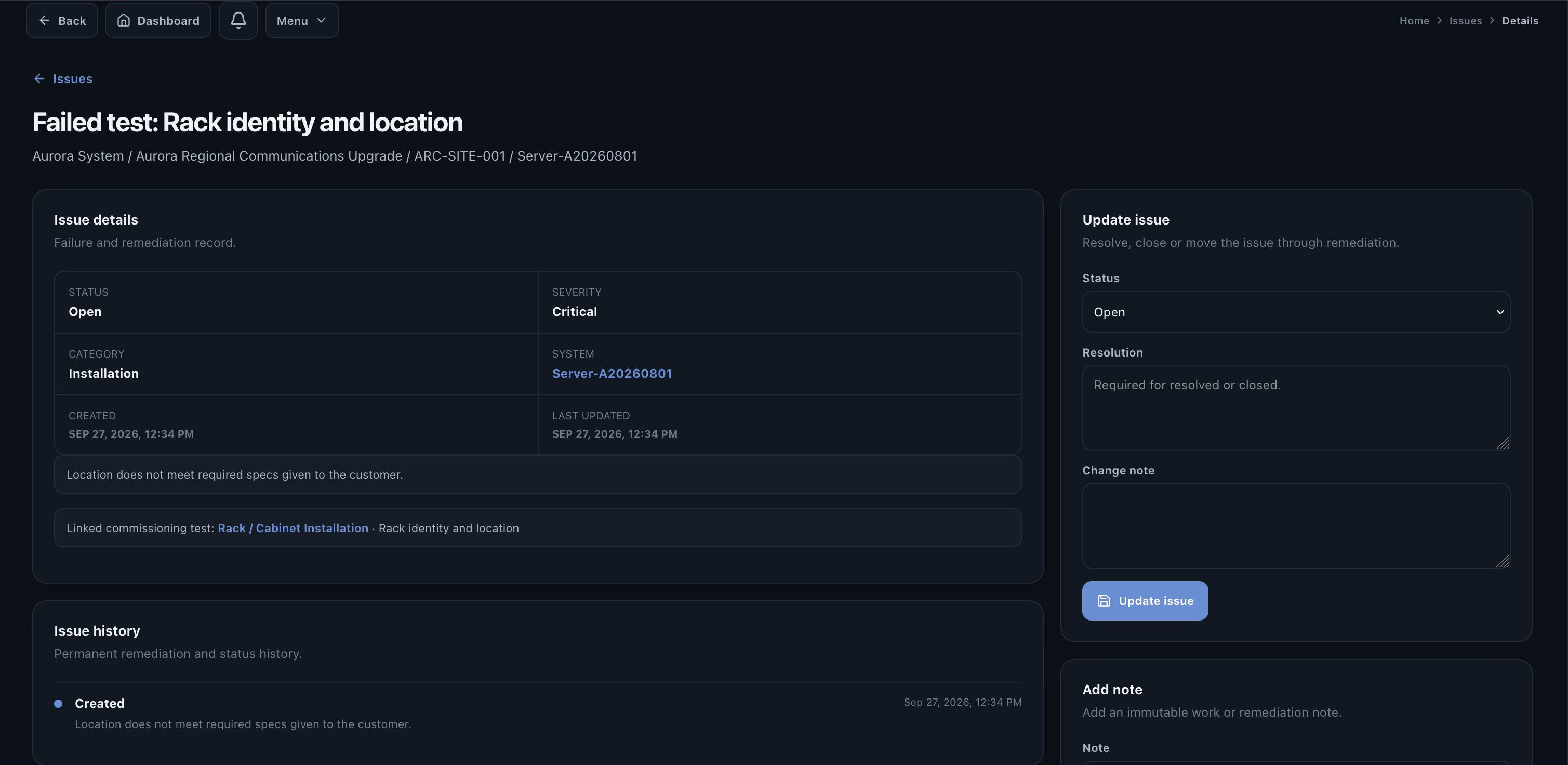1568x765 pixels.
Task: Click the Created history entry dot
Action: pos(58,704)
